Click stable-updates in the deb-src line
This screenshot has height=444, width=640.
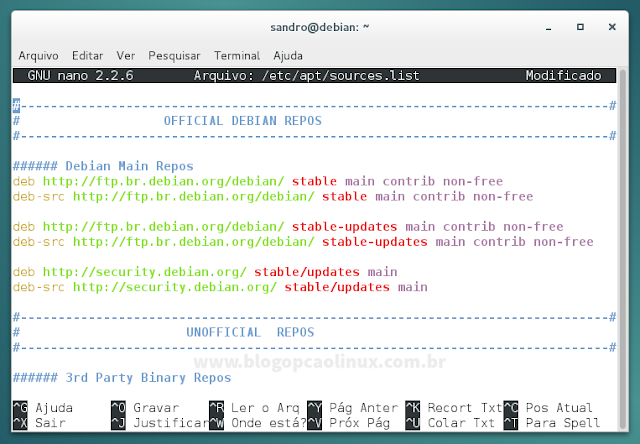[x=375, y=242]
